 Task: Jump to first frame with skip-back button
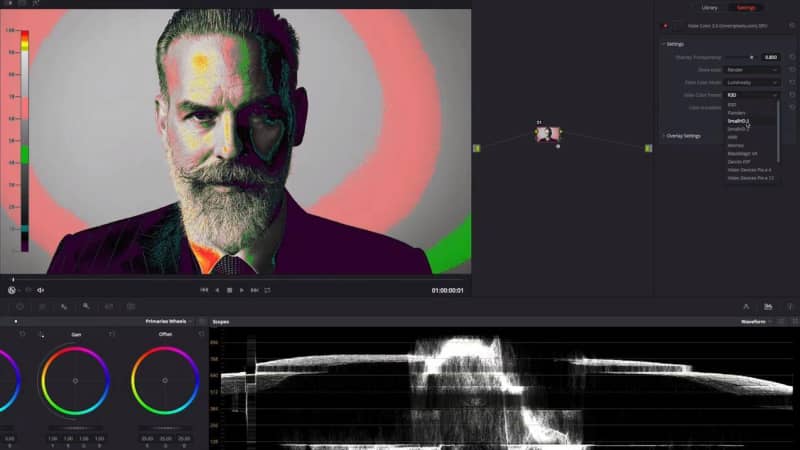(x=204, y=290)
